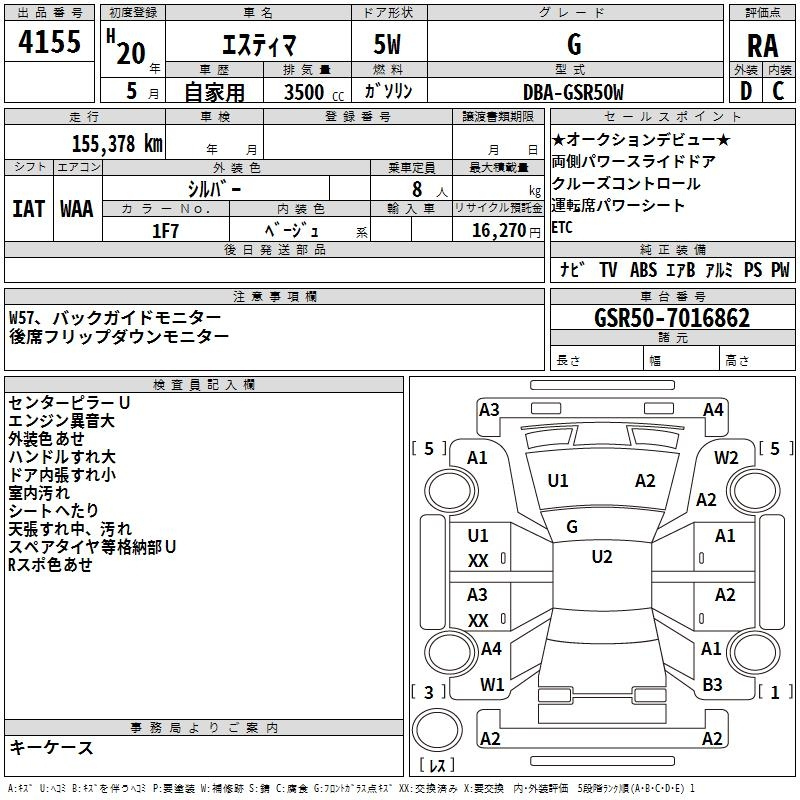Select the B3 mark on the diagram
This screenshot has width=800, height=800.
(712, 685)
